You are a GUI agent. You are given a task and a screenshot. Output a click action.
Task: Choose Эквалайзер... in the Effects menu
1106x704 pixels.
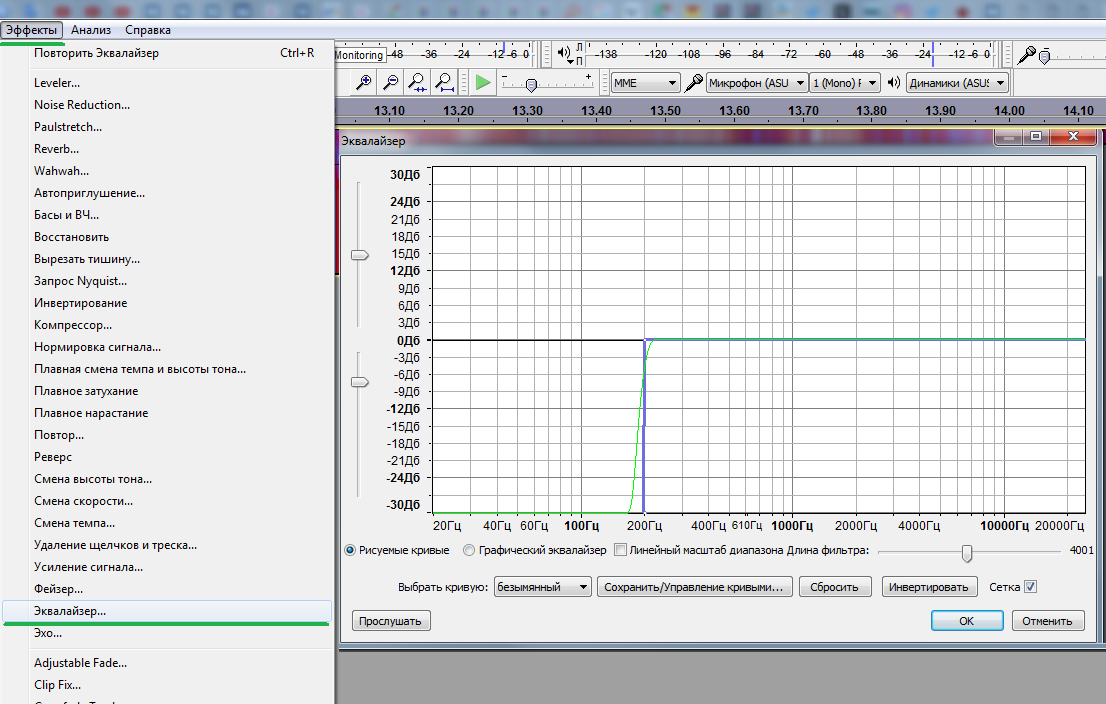click(x=70, y=610)
